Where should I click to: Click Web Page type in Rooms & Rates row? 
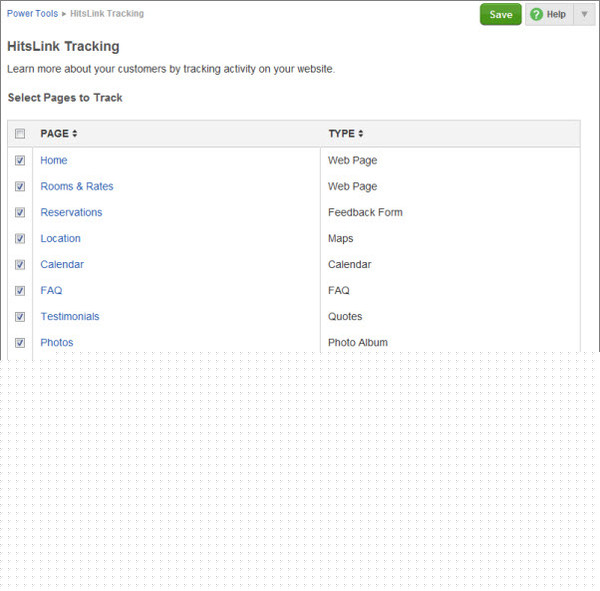point(352,186)
